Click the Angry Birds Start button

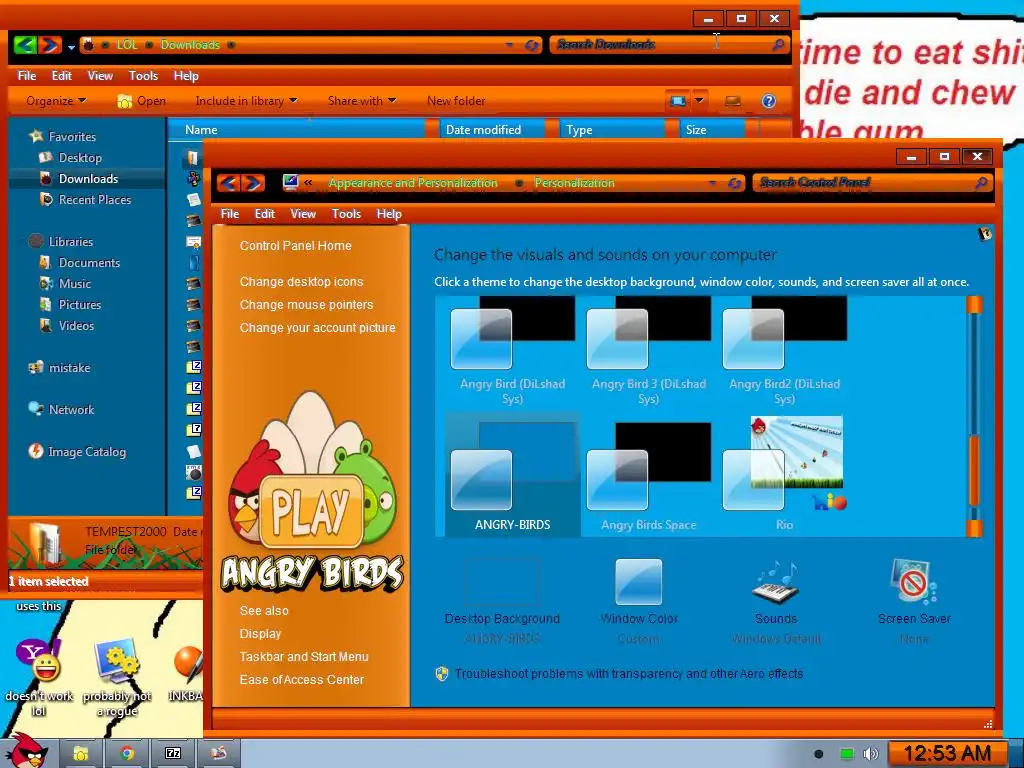coord(27,752)
